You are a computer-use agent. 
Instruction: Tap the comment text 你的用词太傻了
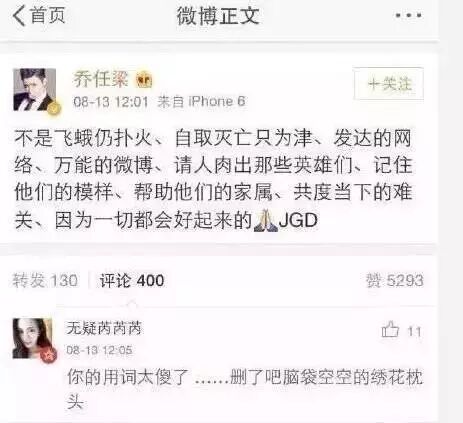point(128,378)
